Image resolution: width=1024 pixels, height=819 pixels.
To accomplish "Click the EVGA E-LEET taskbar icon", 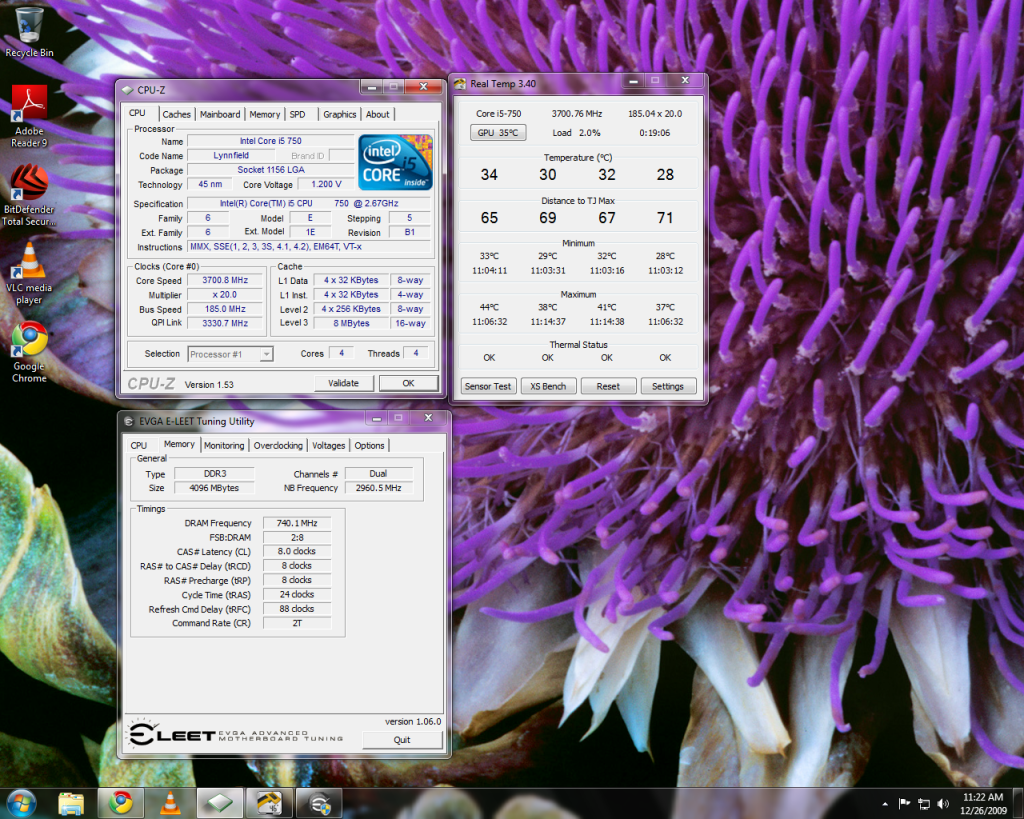I will (x=318, y=802).
